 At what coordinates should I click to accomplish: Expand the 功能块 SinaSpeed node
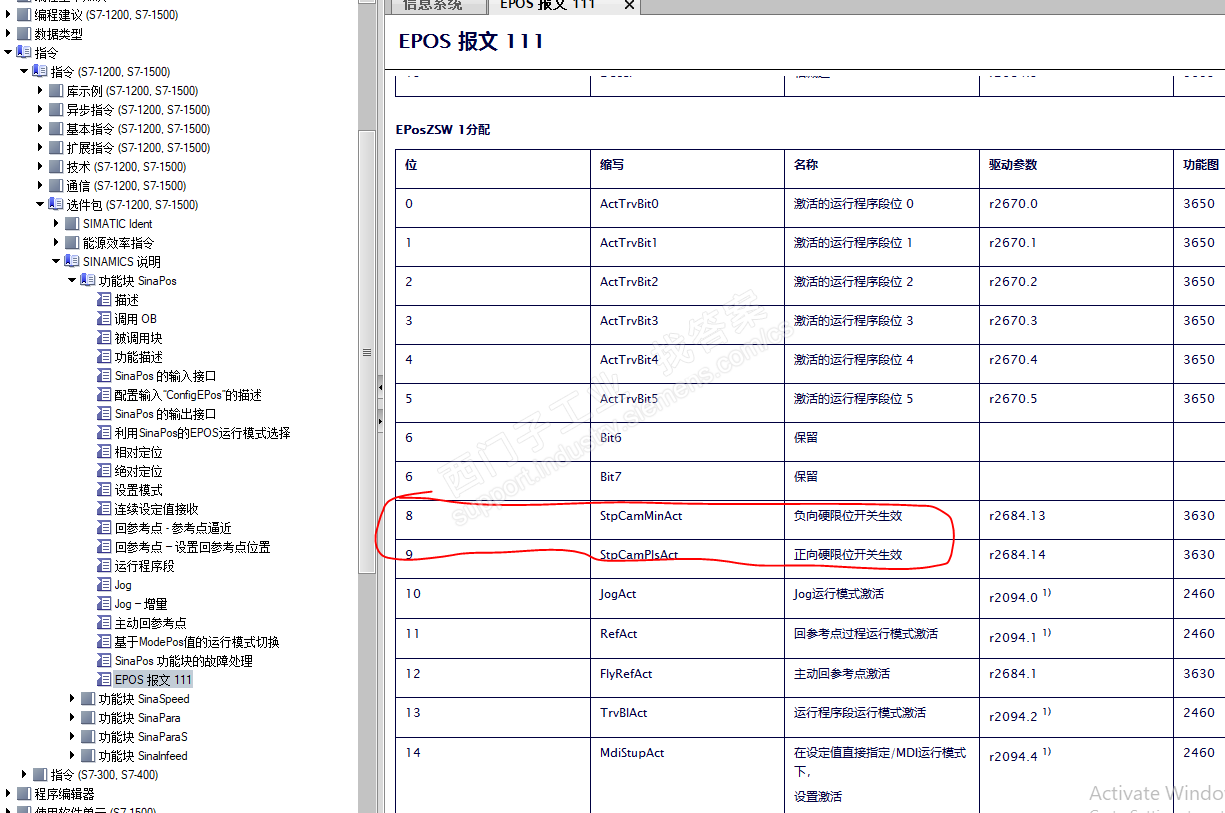72,699
